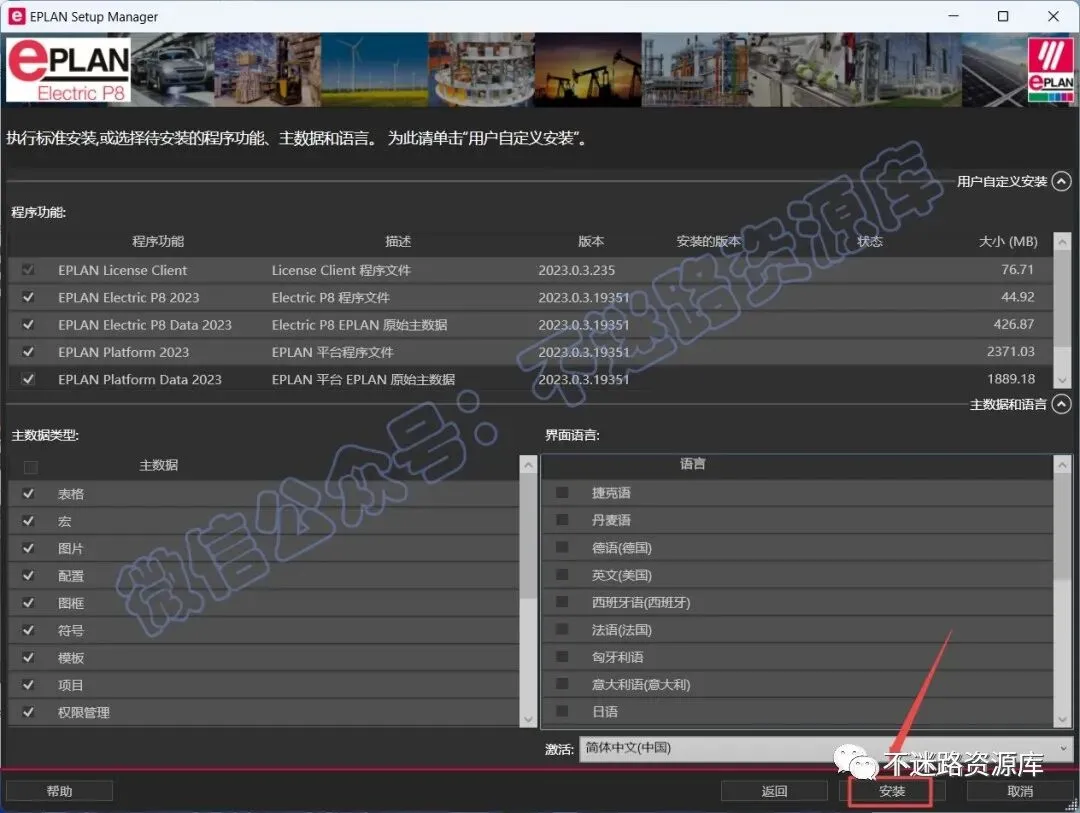
Task: Check the 西班牙语(西班牙) language checkbox
Action: pos(562,601)
